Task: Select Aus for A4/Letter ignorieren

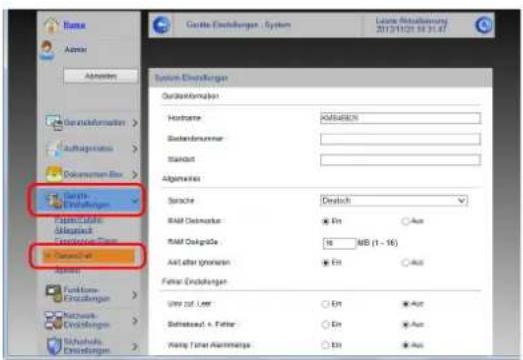Action: click(x=405, y=263)
